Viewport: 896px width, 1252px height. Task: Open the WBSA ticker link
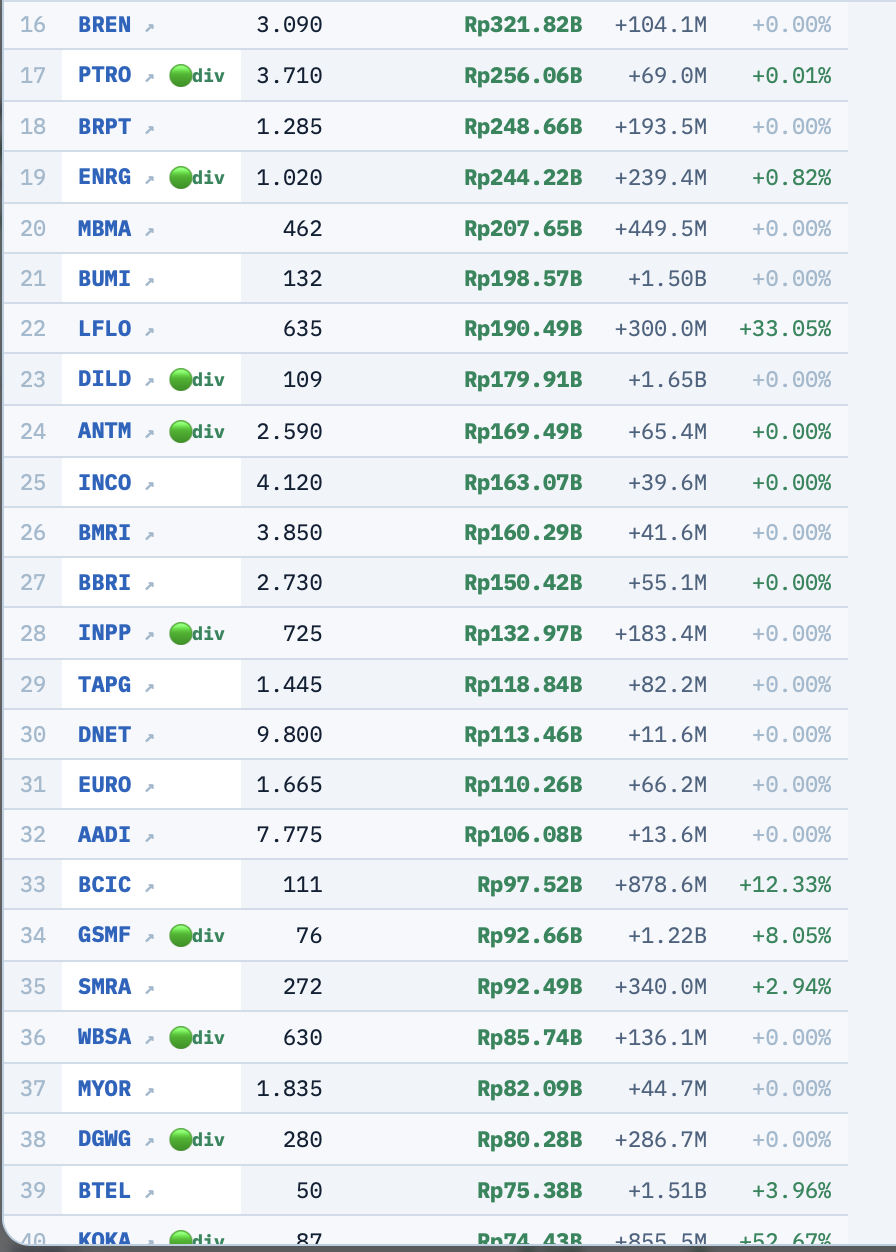click(x=104, y=1037)
